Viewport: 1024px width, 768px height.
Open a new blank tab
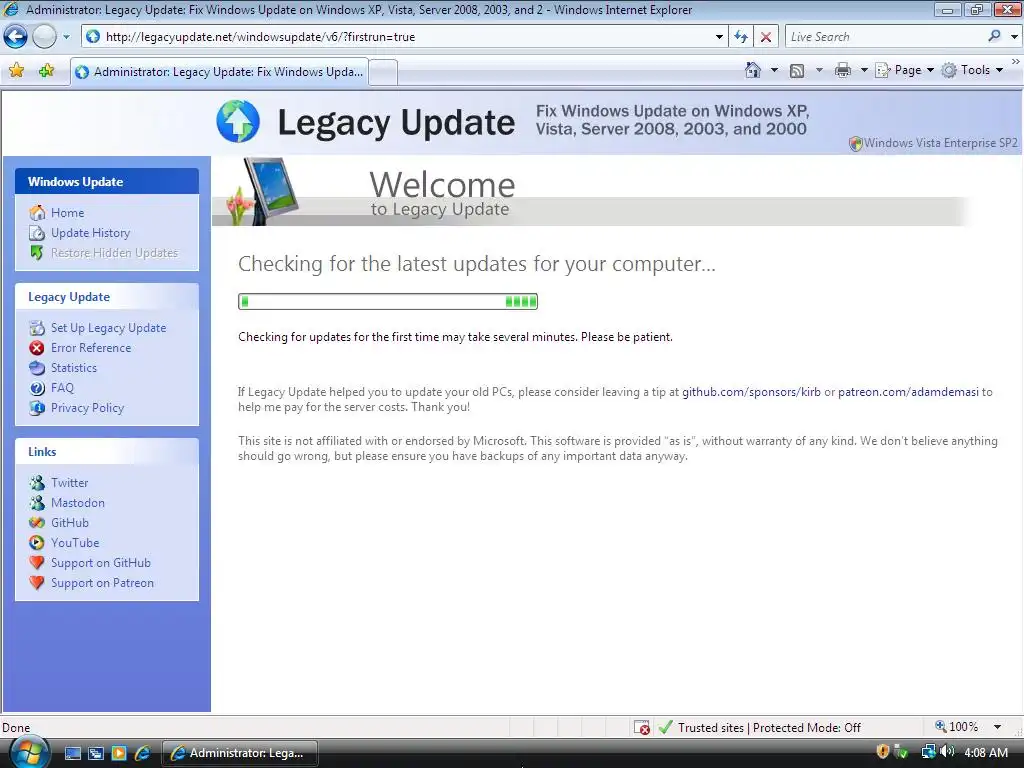tap(383, 72)
